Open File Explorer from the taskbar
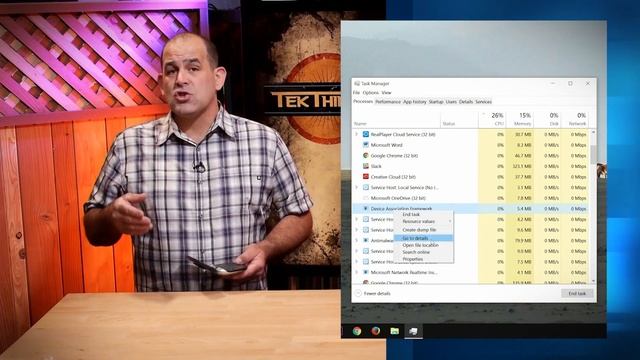Screen dimensions: 640x360 (394, 331)
